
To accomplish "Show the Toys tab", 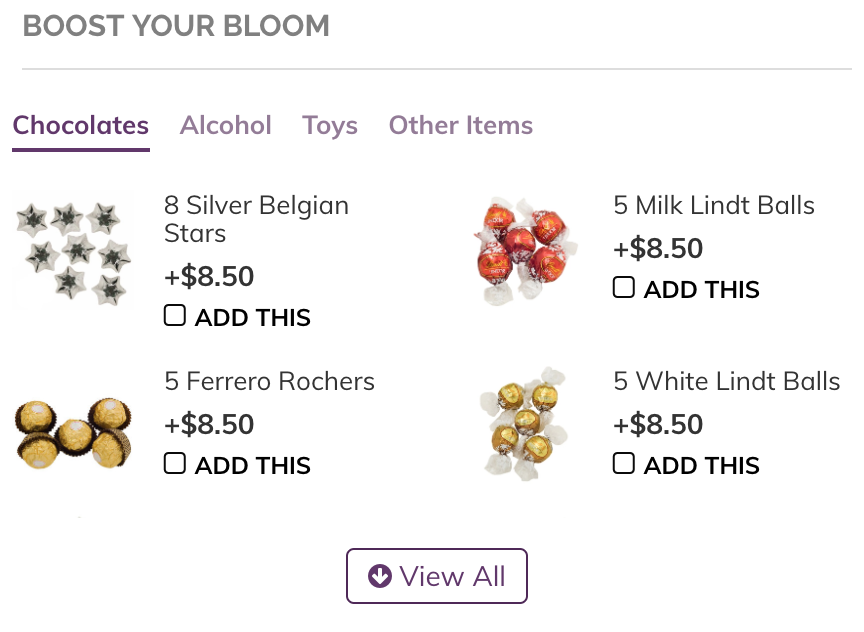I will click(x=330, y=126).
